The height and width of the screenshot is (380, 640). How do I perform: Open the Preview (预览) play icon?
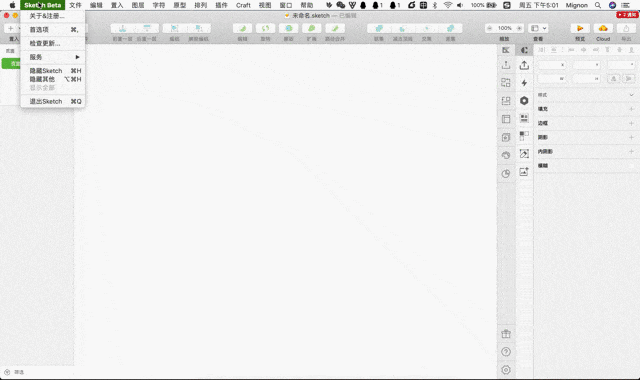point(580,28)
